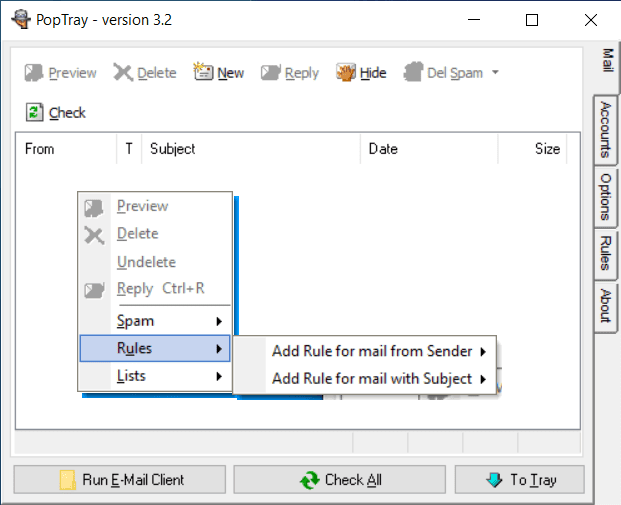621x505 pixels.
Task: Click the green Check All arrows icon
Action: coord(309,480)
